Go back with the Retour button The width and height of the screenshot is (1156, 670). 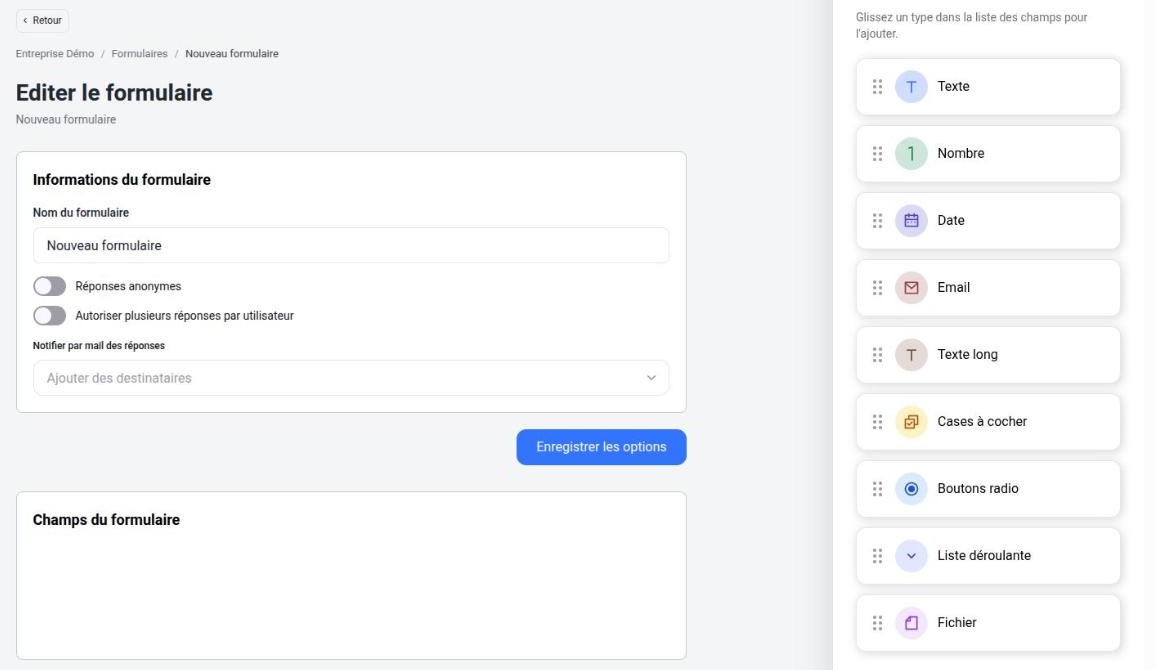pos(43,21)
